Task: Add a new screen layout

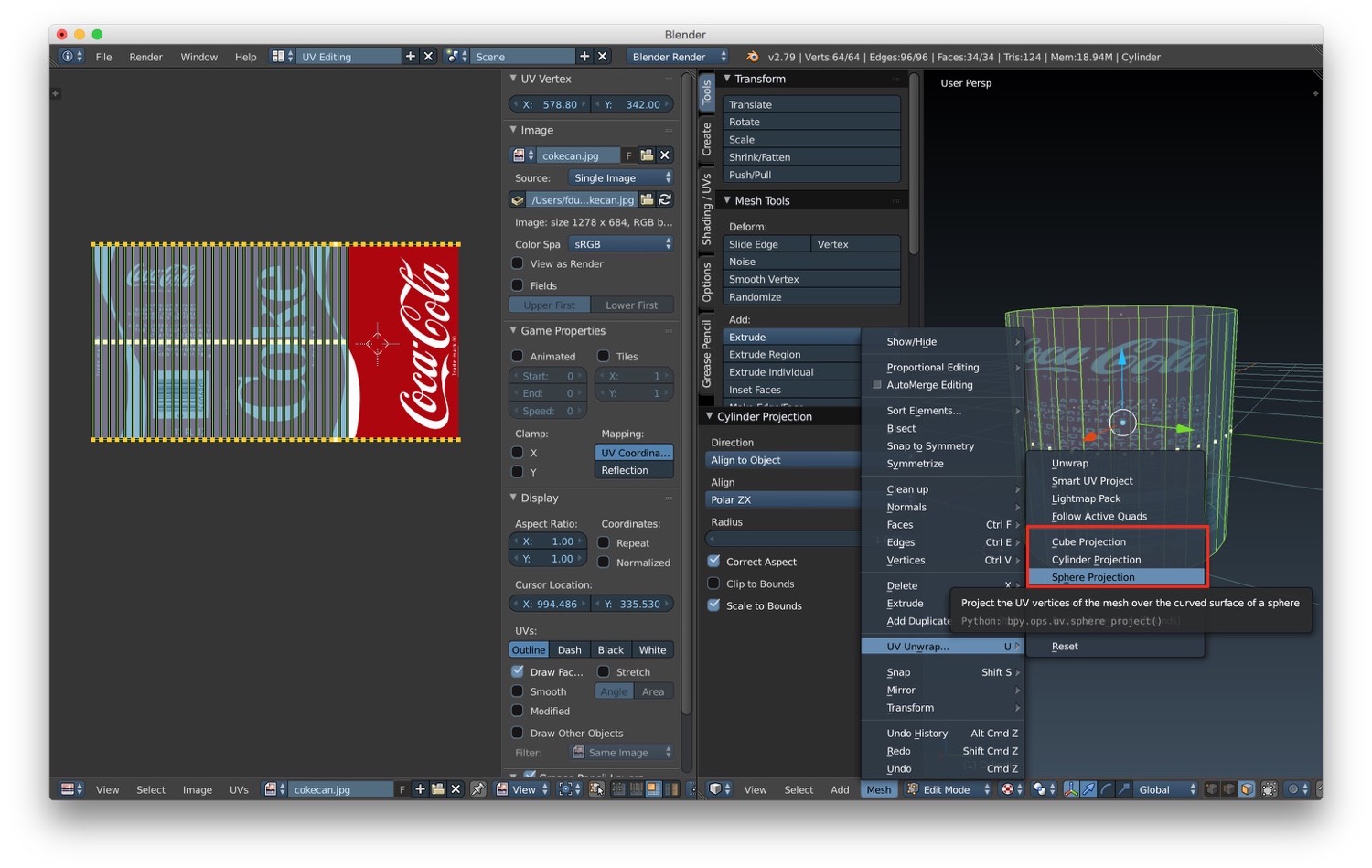Action: coord(410,57)
